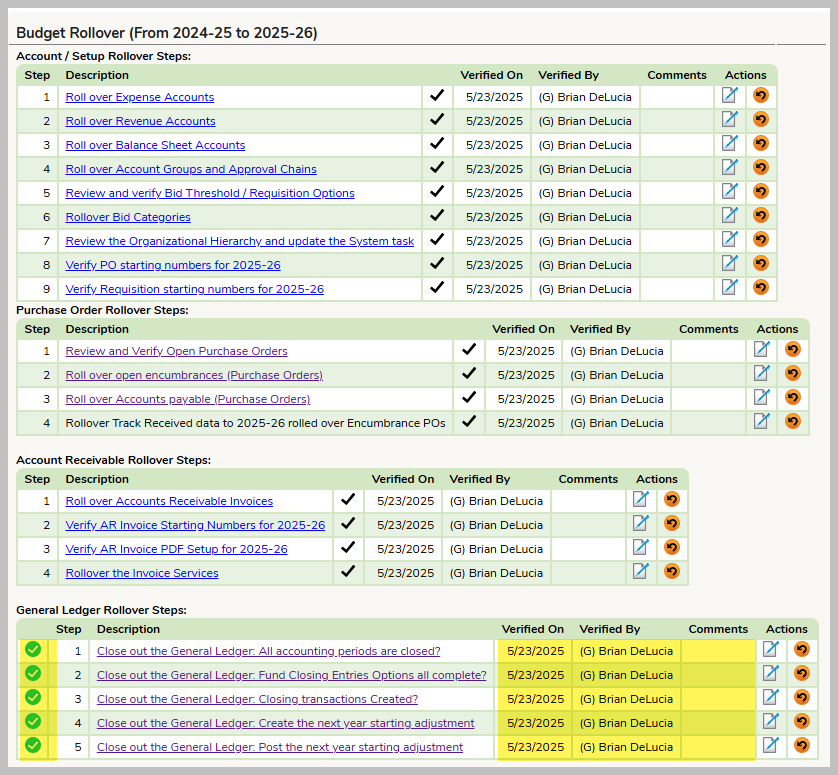Viewport: 838px width, 775px height.
Task: Click green check for All accounting periods closed
Action: tap(33, 650)
